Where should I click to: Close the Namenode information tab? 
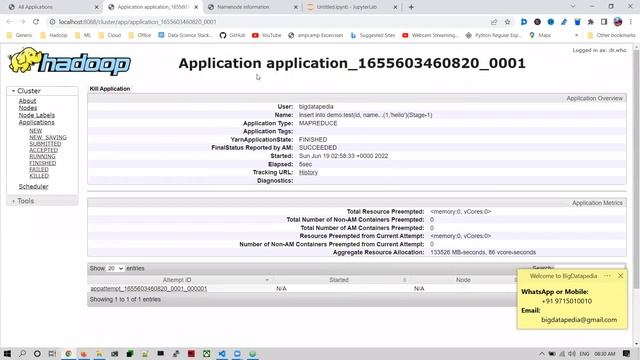tap(296, 7)
